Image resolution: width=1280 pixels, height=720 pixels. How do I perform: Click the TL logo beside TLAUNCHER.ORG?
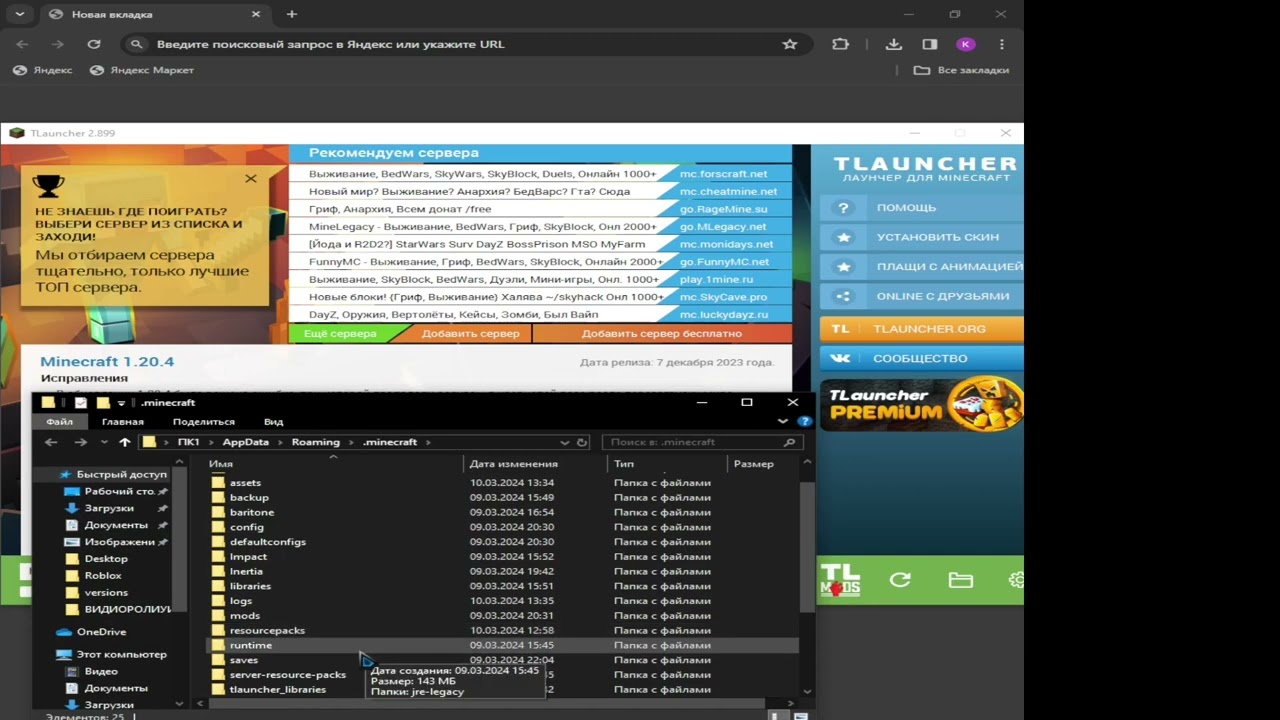click(840, 329)
